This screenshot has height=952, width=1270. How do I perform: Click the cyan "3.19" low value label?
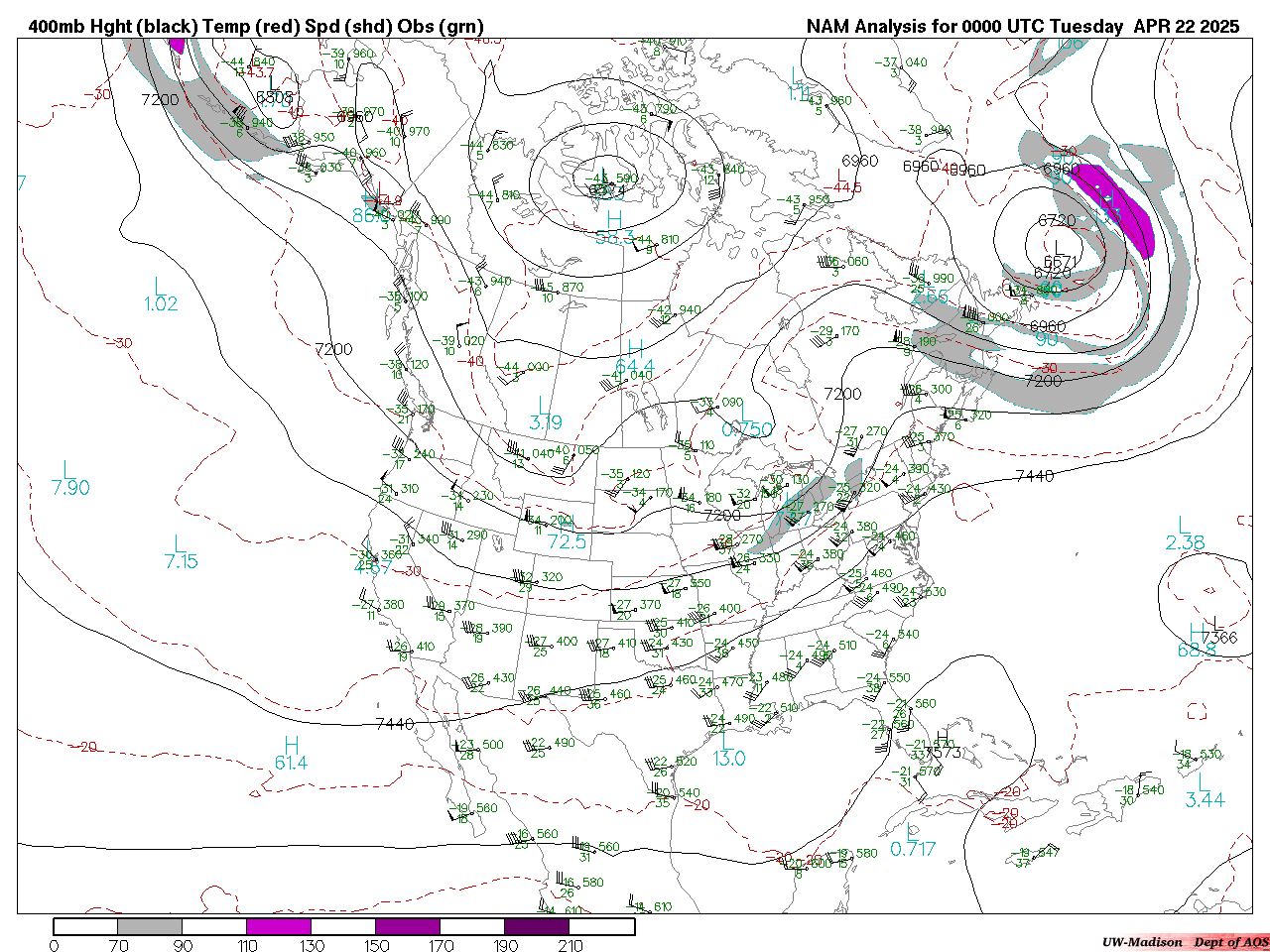[x=546, y=422]
